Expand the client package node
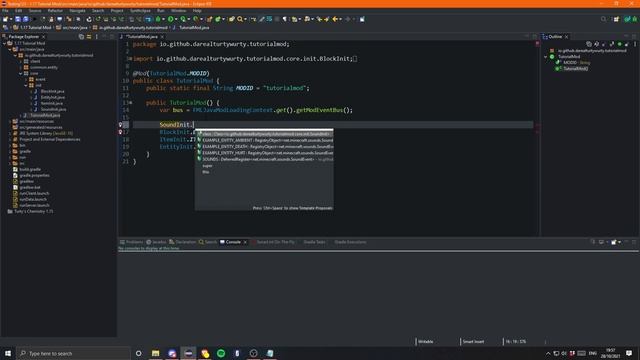Screen dimensions: 640x360 (20, 61)
